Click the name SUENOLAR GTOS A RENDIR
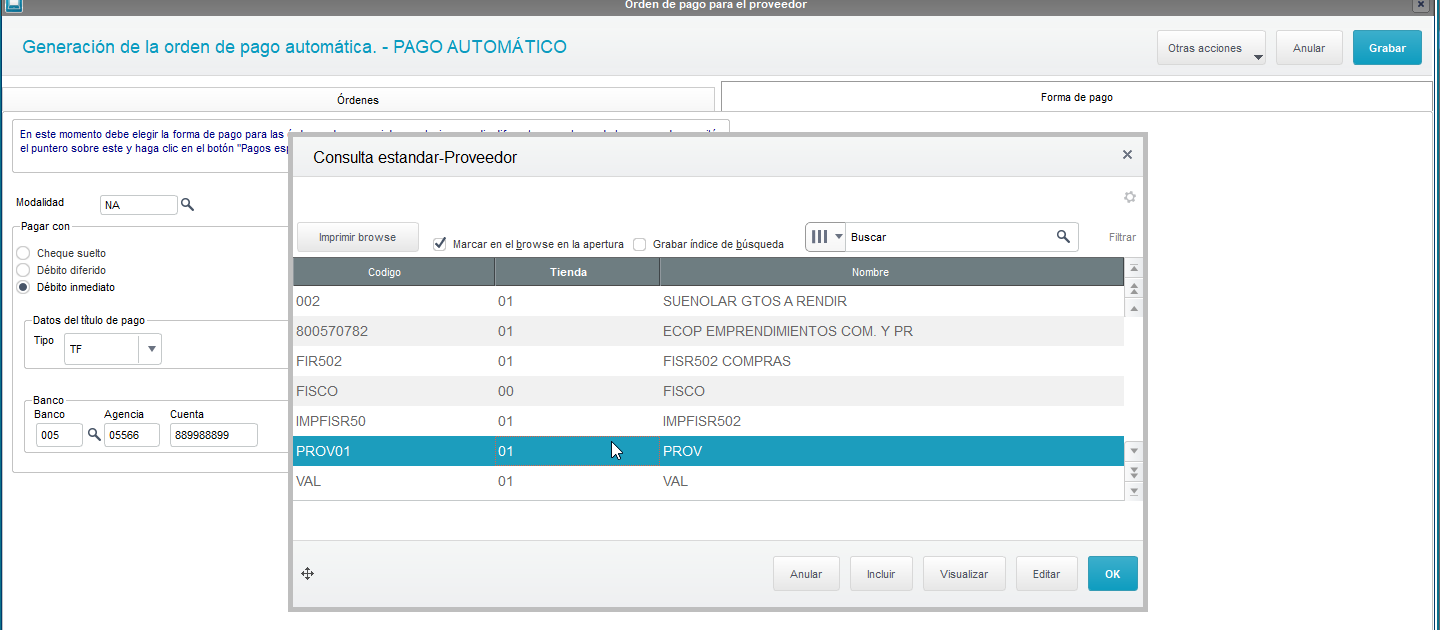The height and width of the screenshot is (630, 1440). pyautogui.click(x=755, y=301)
